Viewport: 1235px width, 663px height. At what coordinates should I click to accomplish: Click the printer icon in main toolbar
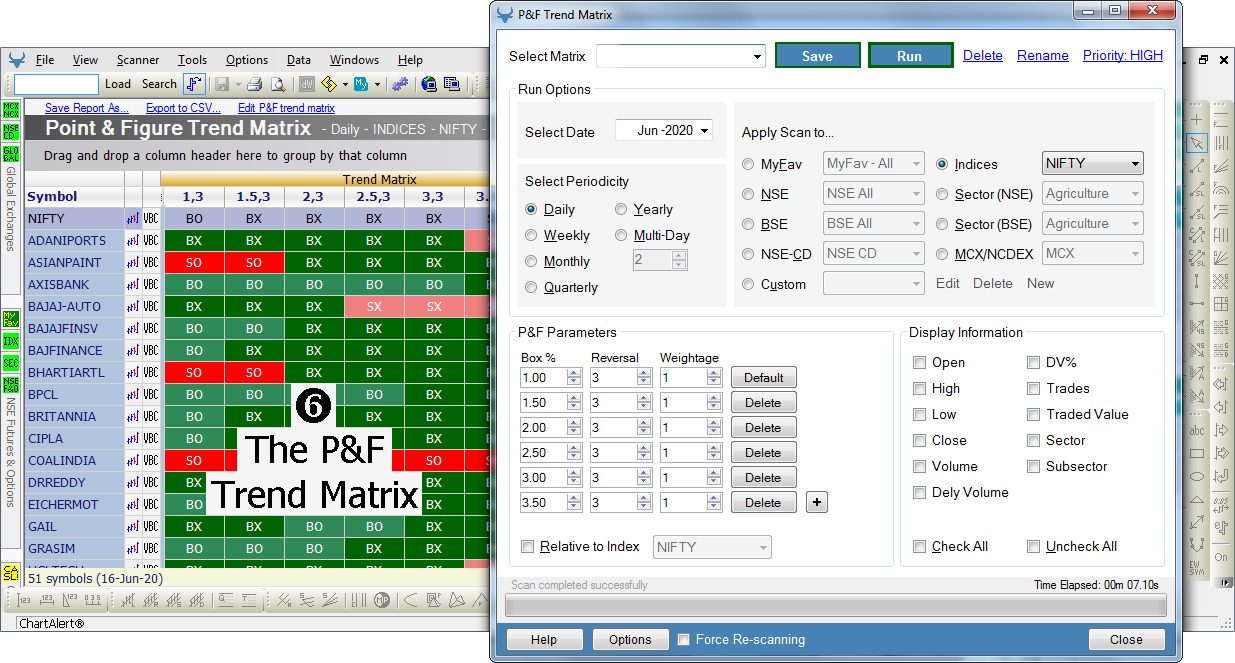[x=255, y=84]
